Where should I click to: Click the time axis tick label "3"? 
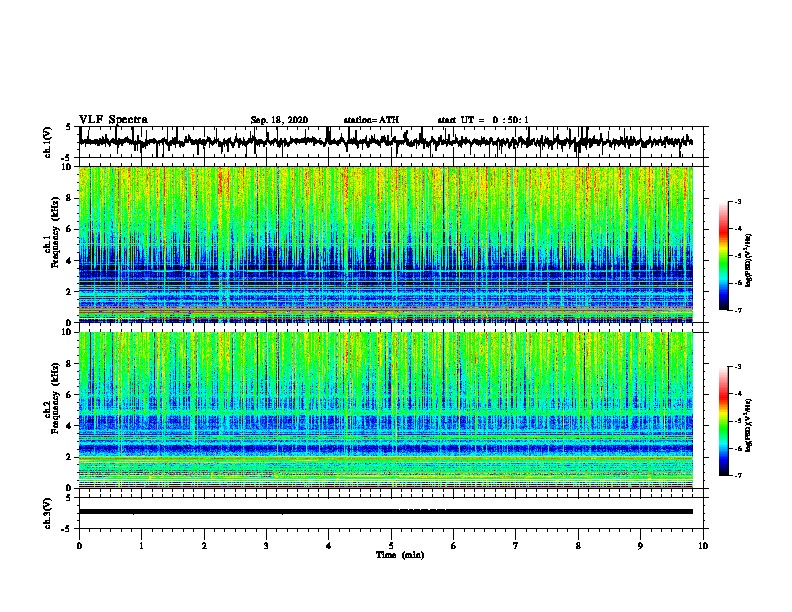tap(266, 546)
